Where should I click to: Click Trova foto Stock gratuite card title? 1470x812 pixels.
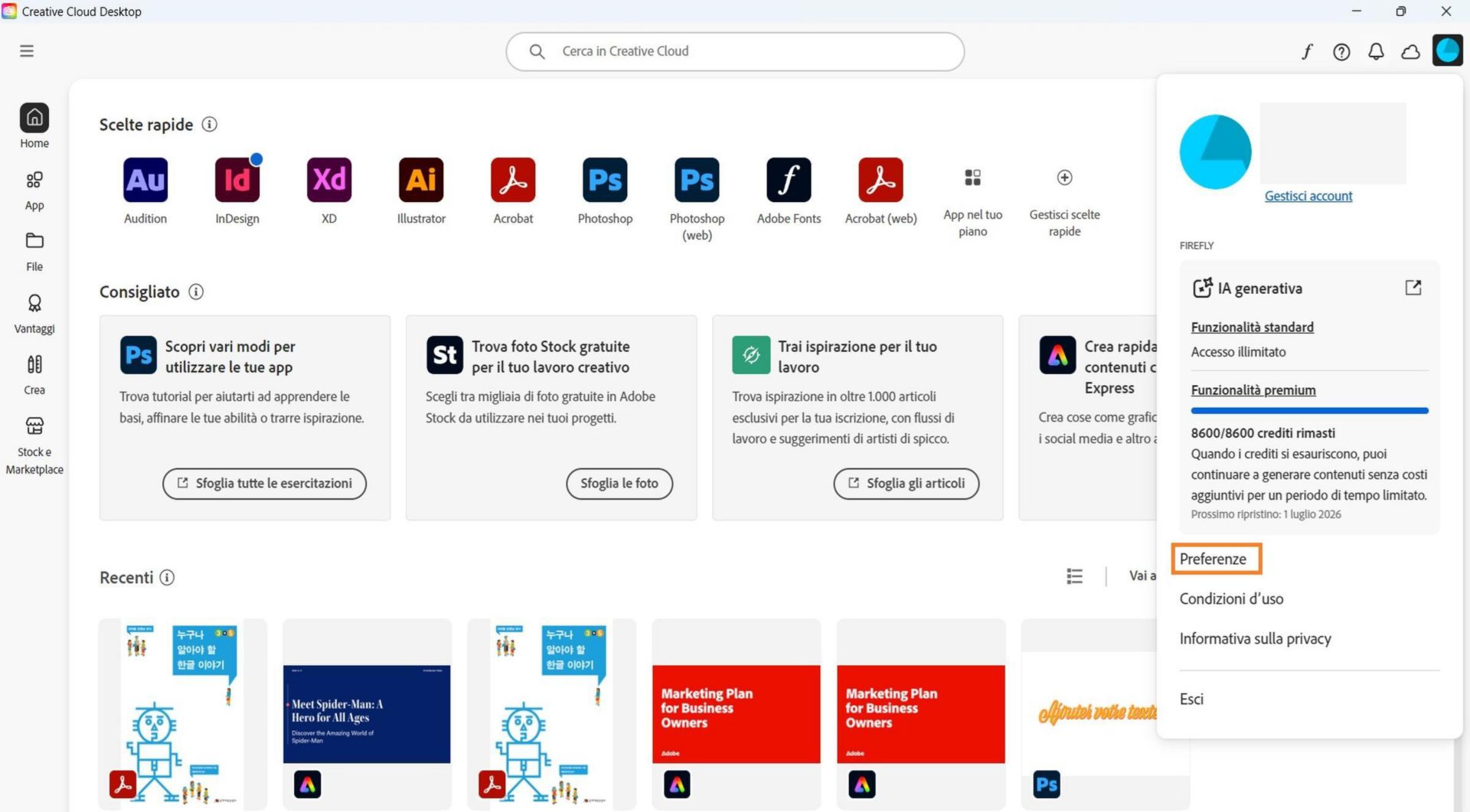pyautogui.click(x=551, y=357)
